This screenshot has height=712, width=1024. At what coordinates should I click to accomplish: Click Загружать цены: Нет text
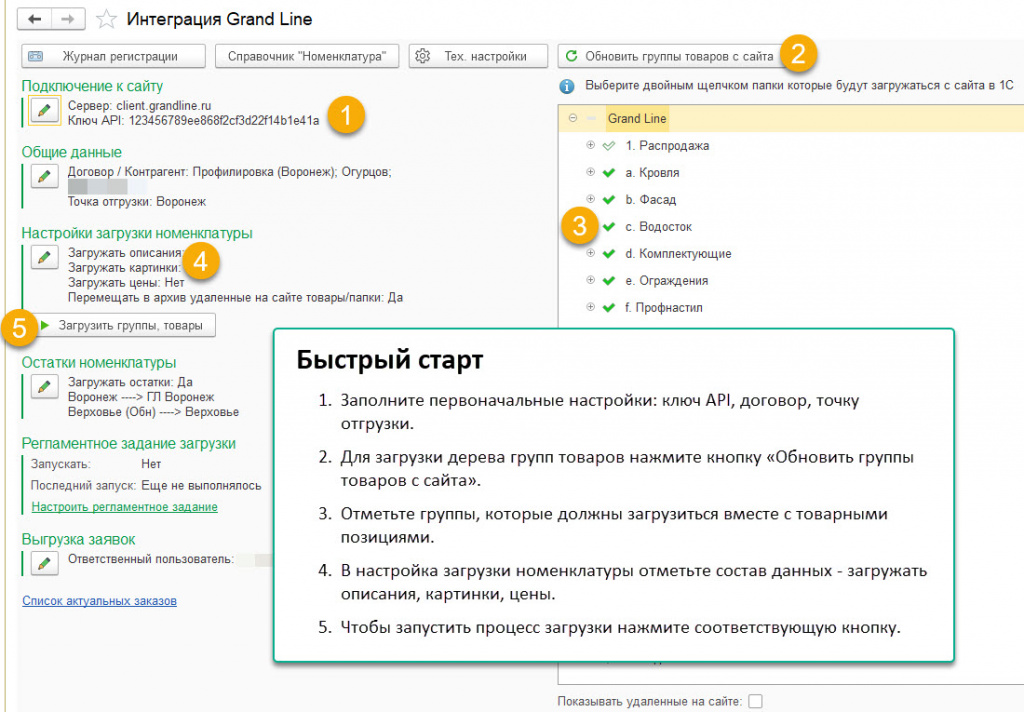point(126,283)
